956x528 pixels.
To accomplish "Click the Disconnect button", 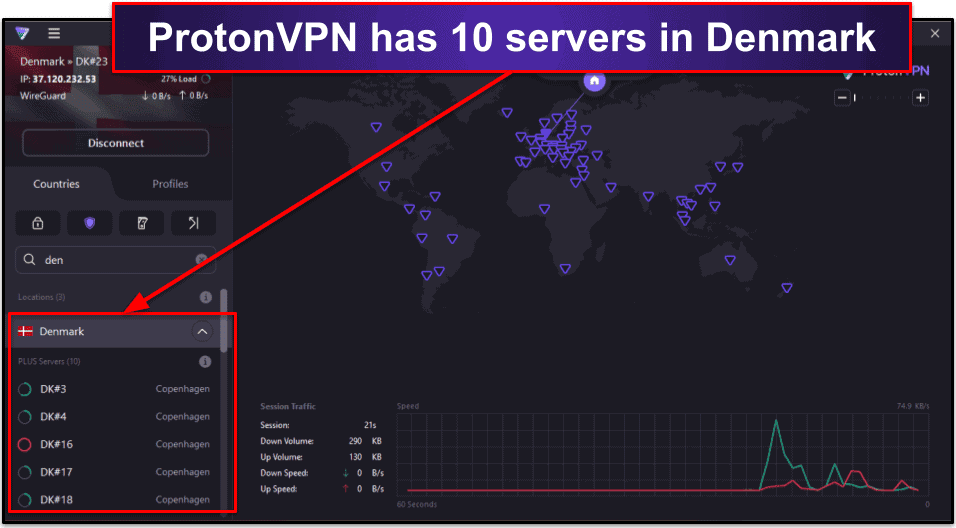I will tap(116, 143).
